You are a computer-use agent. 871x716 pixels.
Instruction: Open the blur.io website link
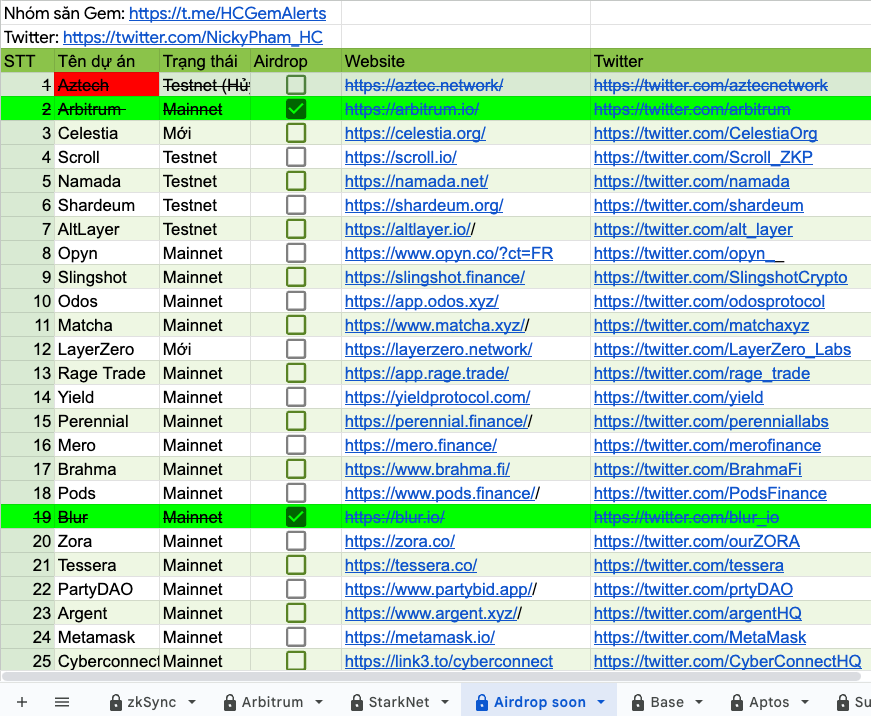(x=394, y=517)
